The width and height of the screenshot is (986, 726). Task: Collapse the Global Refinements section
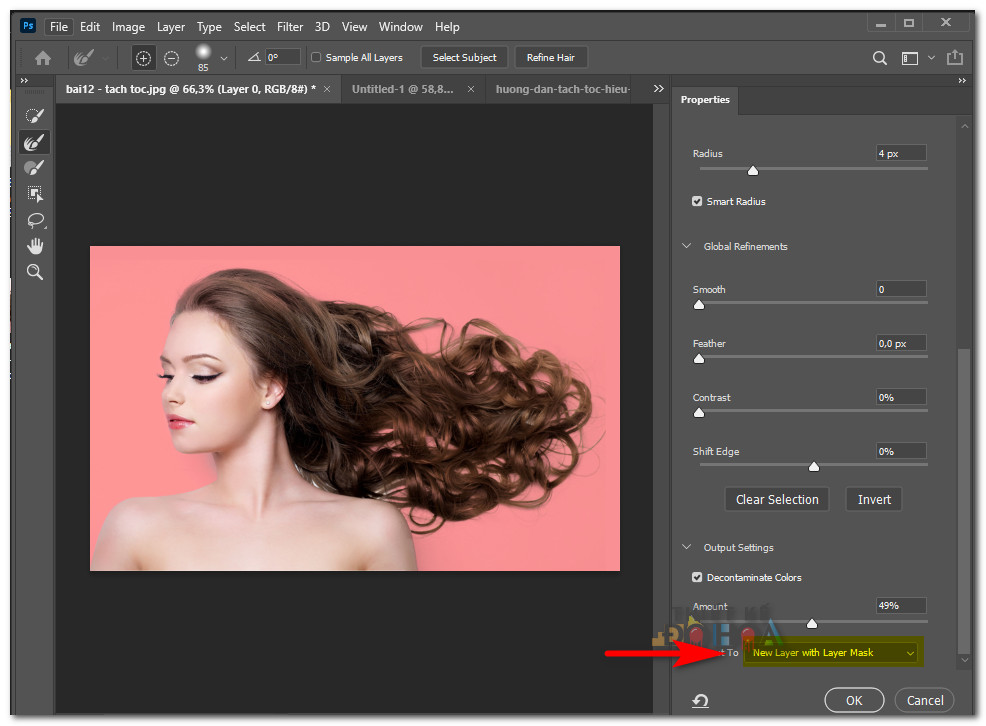coord(687,246)
